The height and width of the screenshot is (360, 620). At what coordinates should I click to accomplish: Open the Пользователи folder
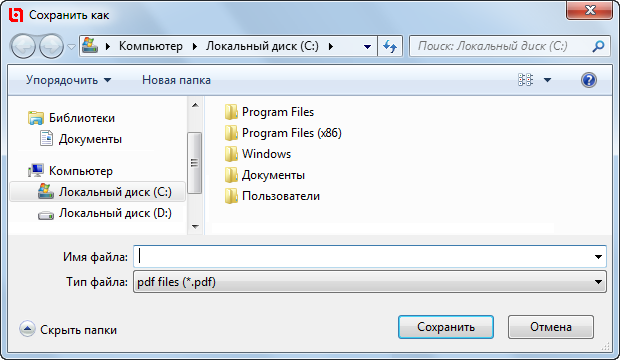(x=272, y=196)
